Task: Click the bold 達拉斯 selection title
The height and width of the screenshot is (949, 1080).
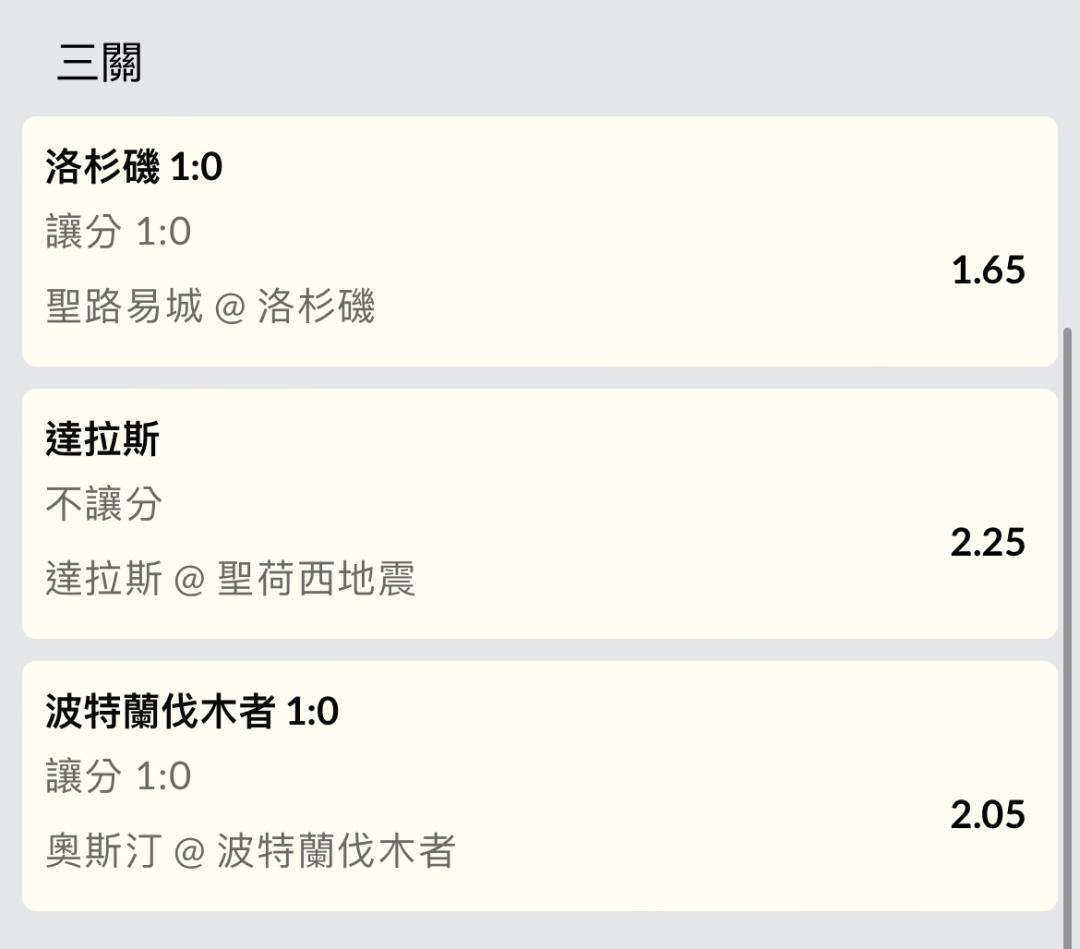Action: pyautogui.click(x=103, y=439)
